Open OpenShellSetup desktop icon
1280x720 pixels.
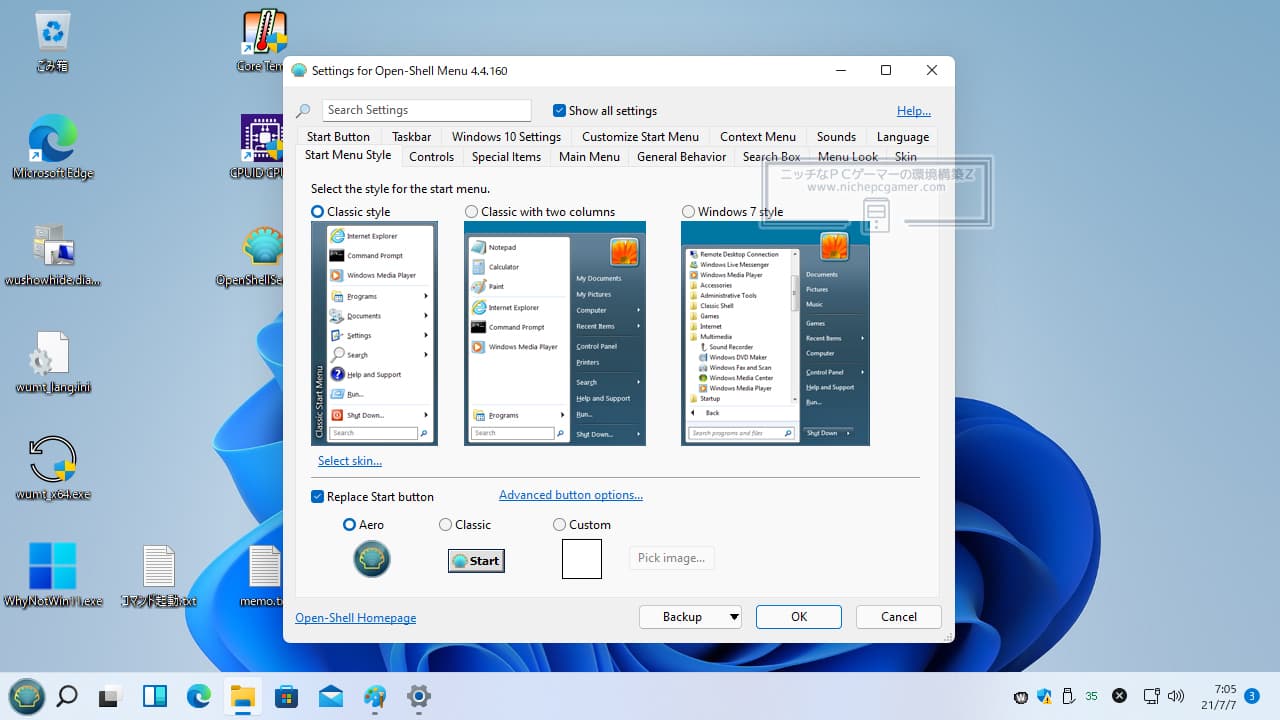coord(264,254)
